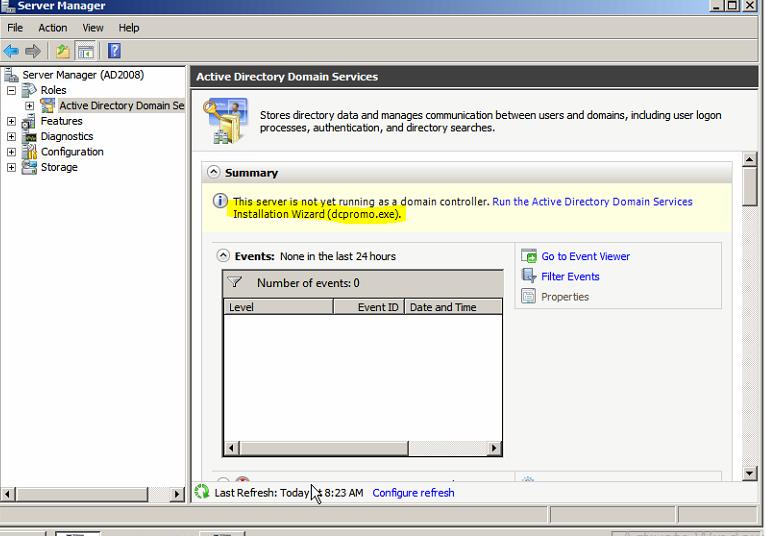The width and height of the screenshot is (765, 536).
Task: Click the main pane vertical scrollbar thumb
Action: point(749,186)
